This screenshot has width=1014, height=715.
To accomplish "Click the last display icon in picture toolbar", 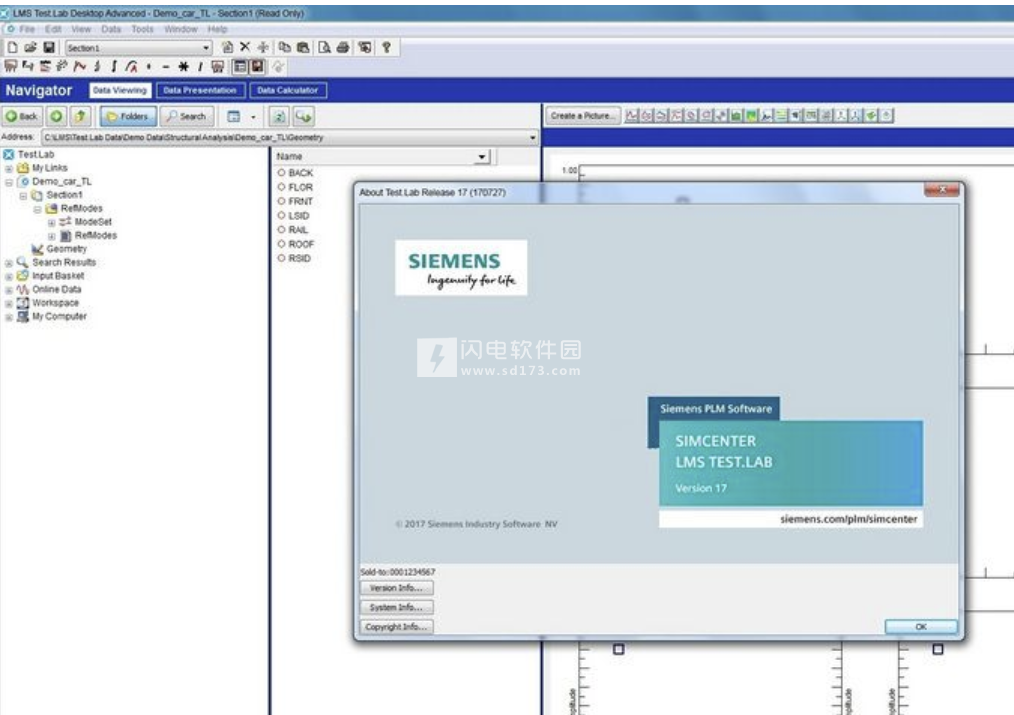I will click(887, 116).
